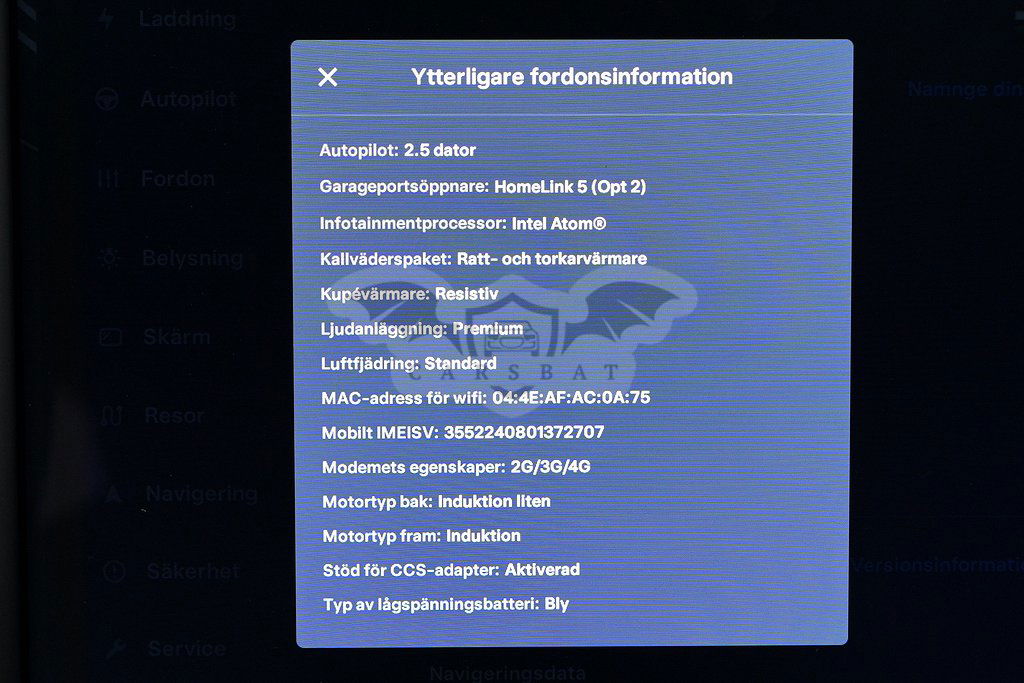Tap the MAC-adress för wifi entry

pyautogui.click(x=485, y=397)
